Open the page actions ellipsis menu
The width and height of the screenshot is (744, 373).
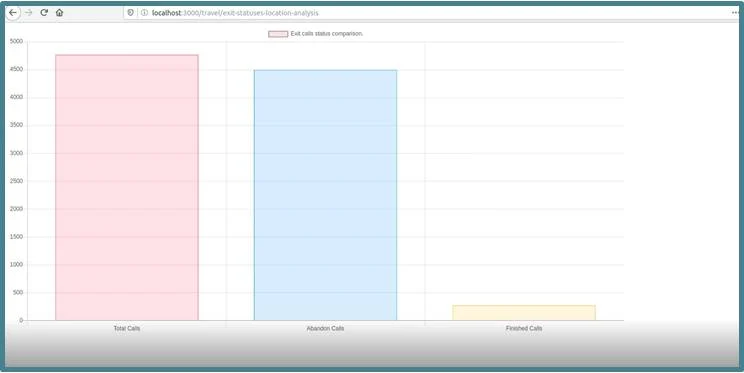735,13
